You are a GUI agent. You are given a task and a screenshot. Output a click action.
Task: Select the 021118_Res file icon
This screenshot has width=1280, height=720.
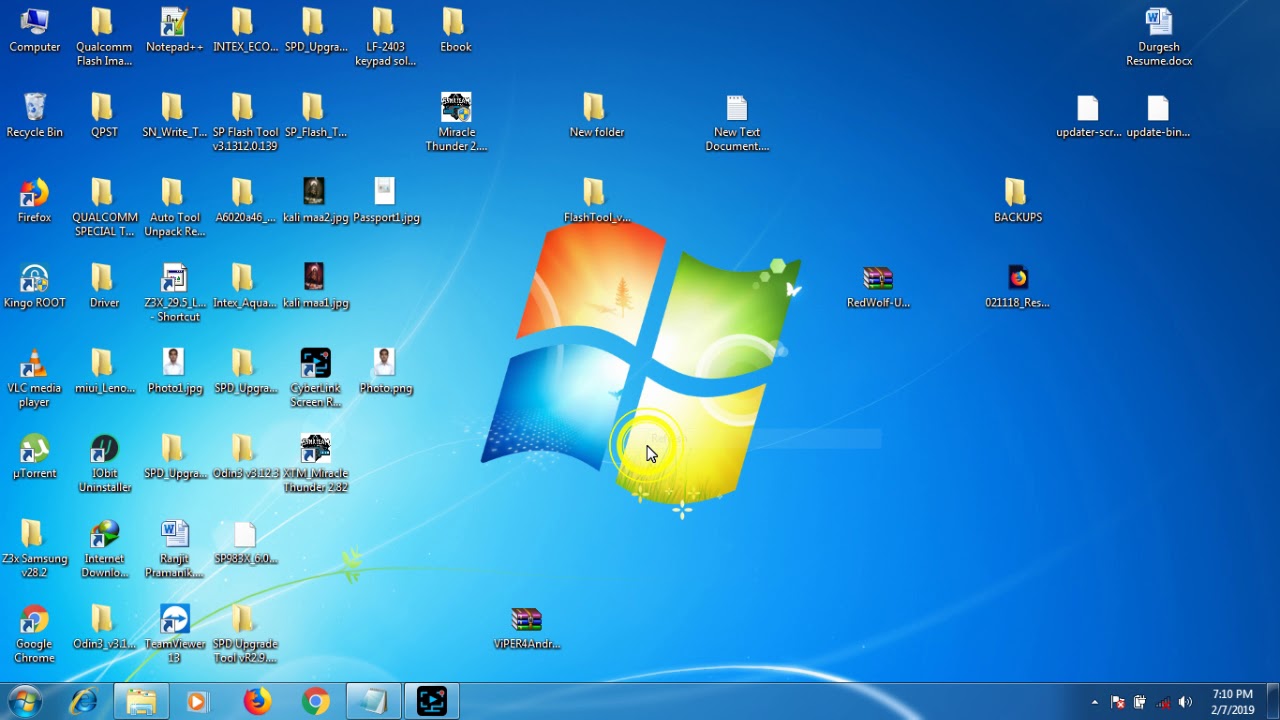coord(1017,286)
